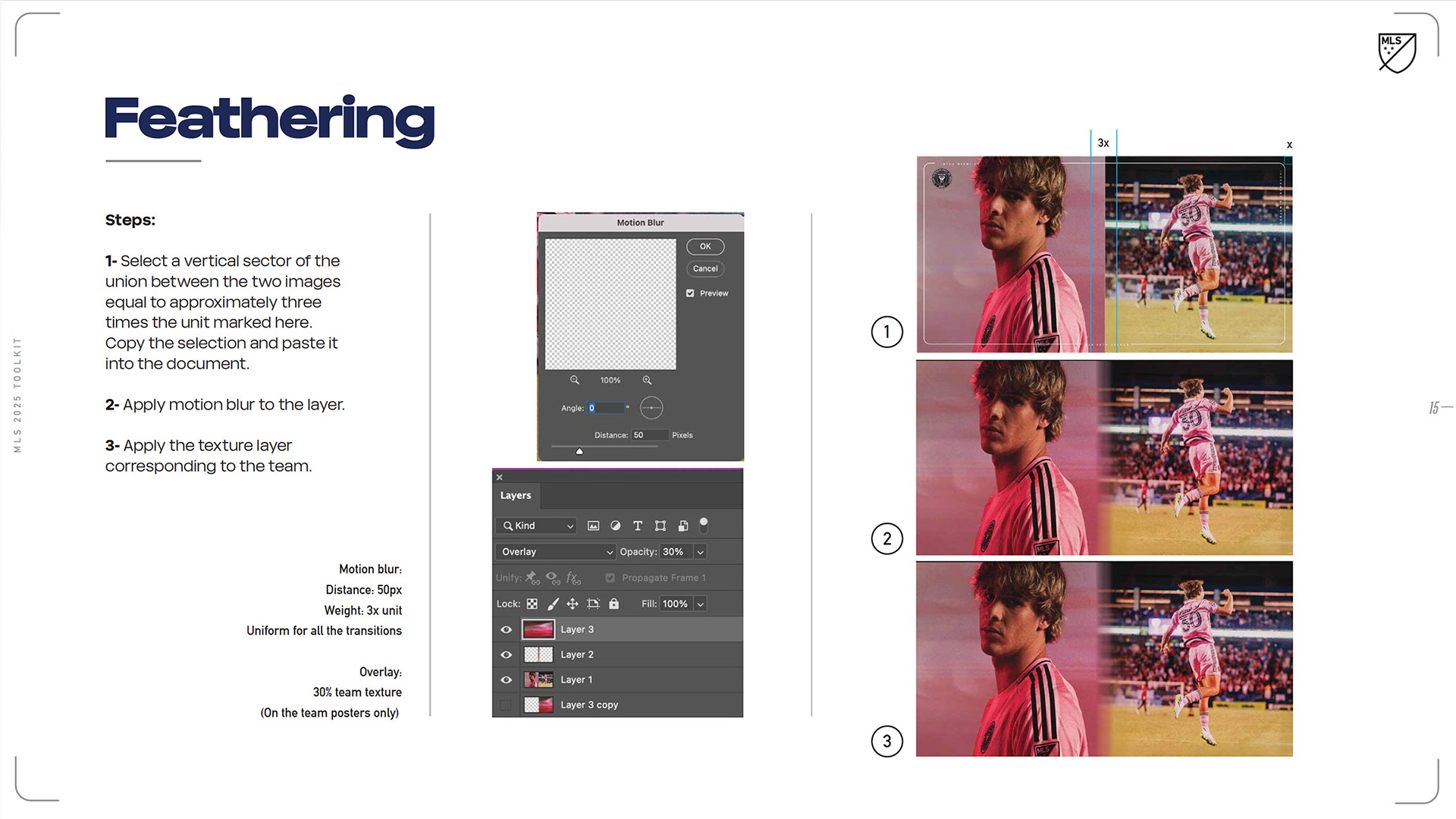Click the shape layer filter icon
Image resolution: width=1456 pixels, height=819 pixels.
pyautogui.click(x=661, y=526)
